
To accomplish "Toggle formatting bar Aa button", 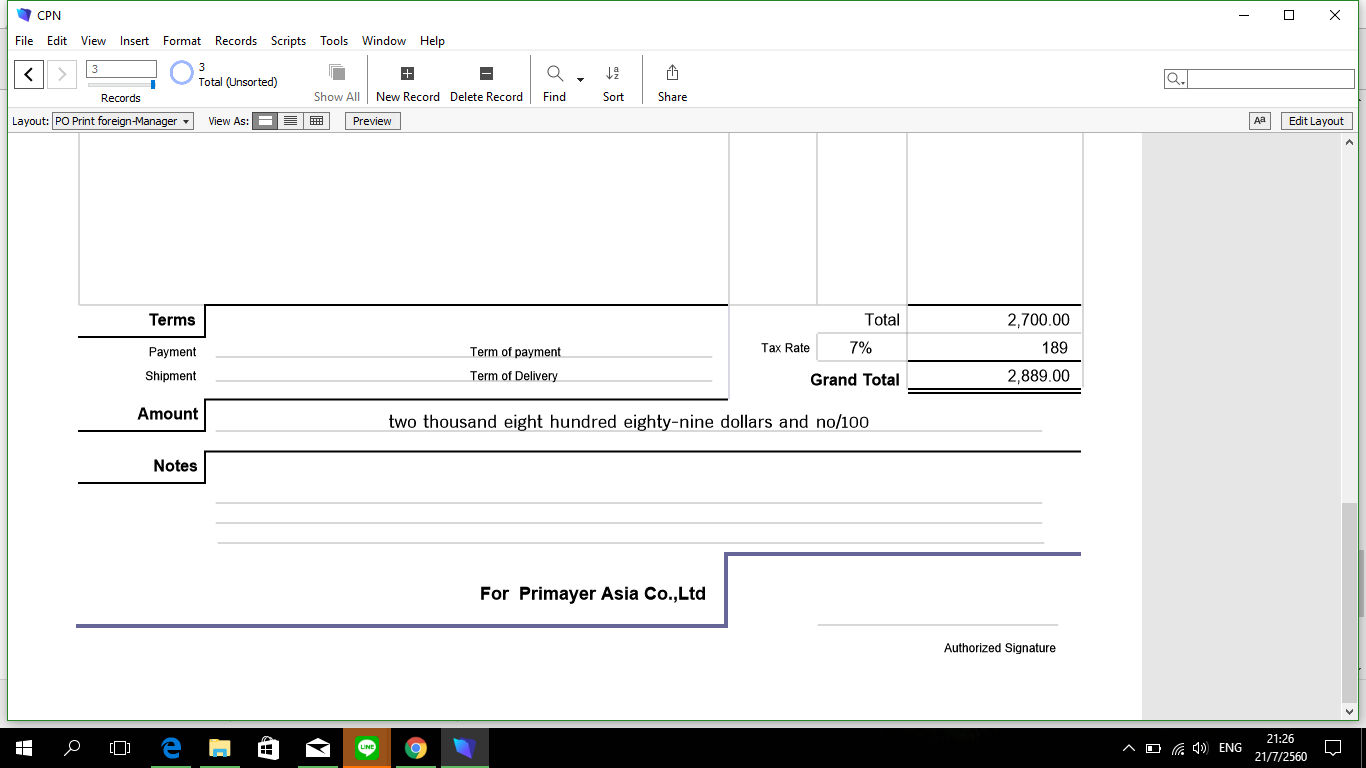I will point(1259,121).
